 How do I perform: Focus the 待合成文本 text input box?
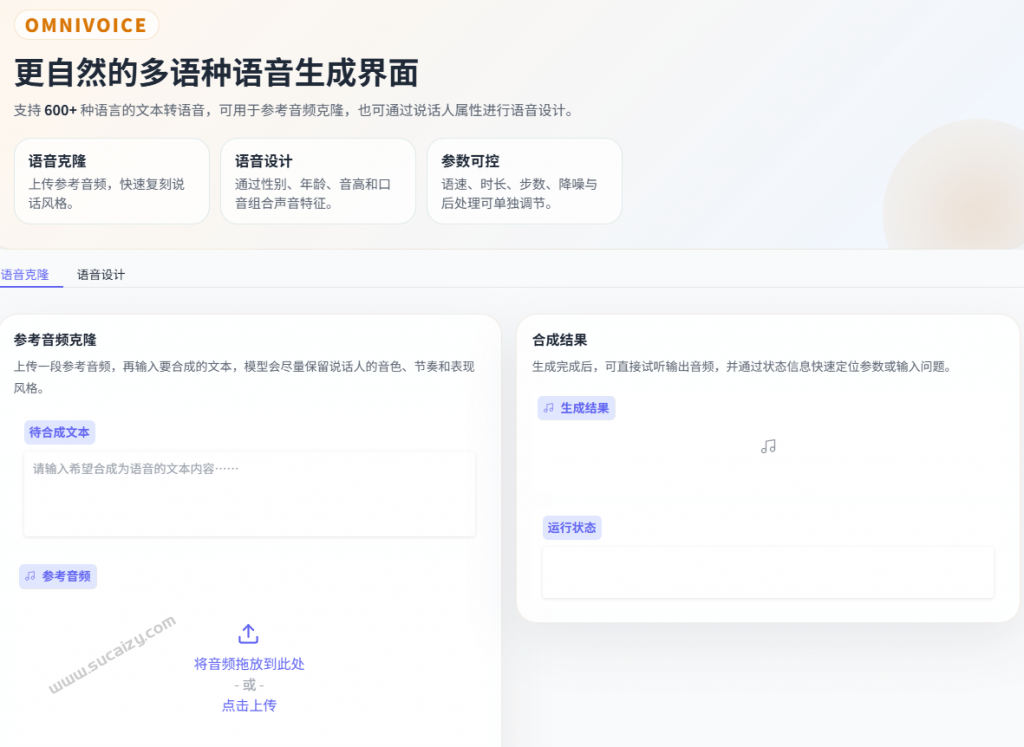[x=249, y=494]
